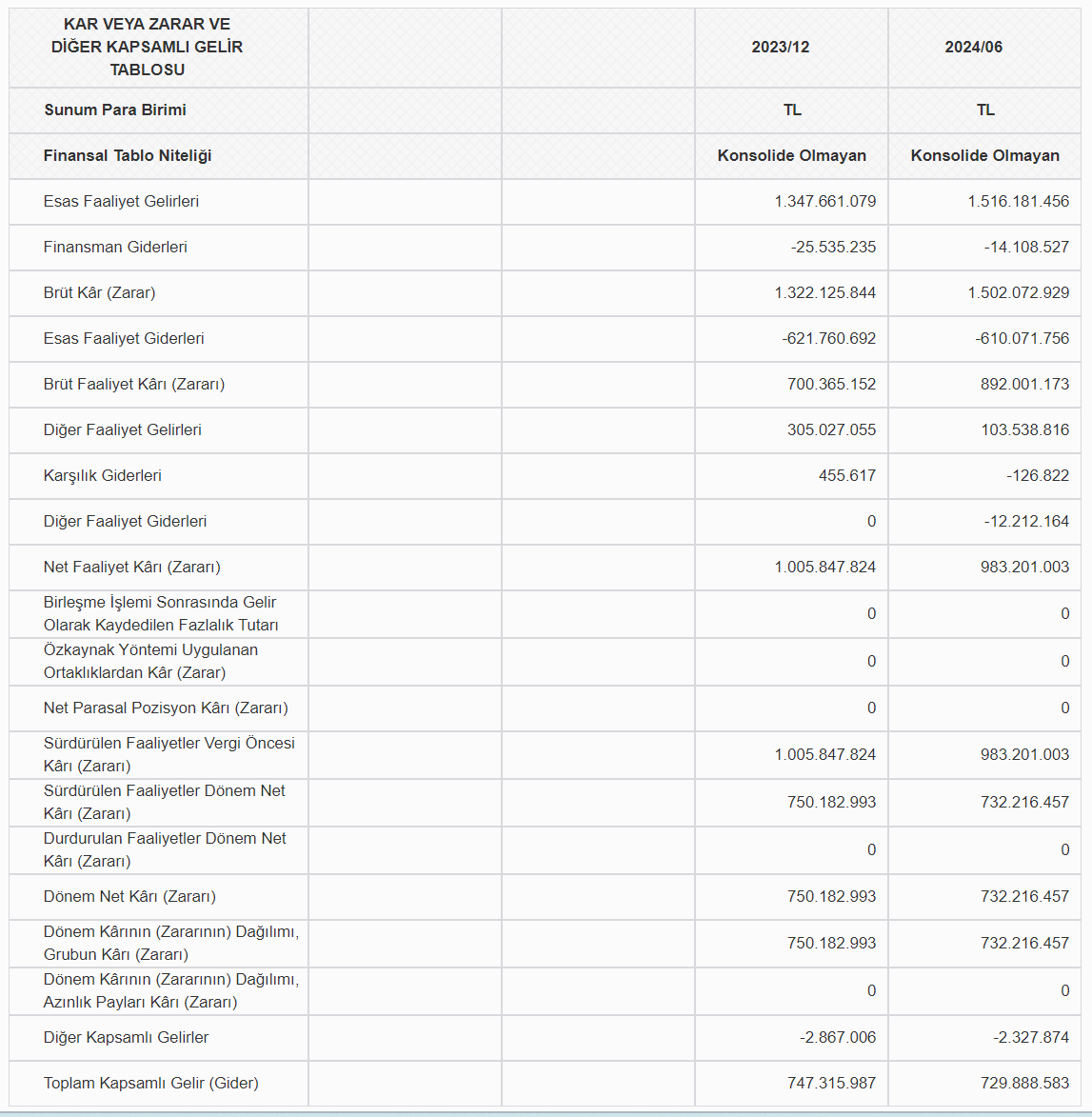Click the value -12.212.164

pyautogui.click(x=1026, y=522)
